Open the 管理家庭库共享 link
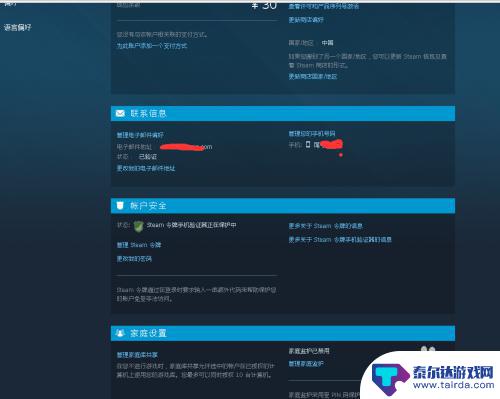500x399 pixels. 137,355
